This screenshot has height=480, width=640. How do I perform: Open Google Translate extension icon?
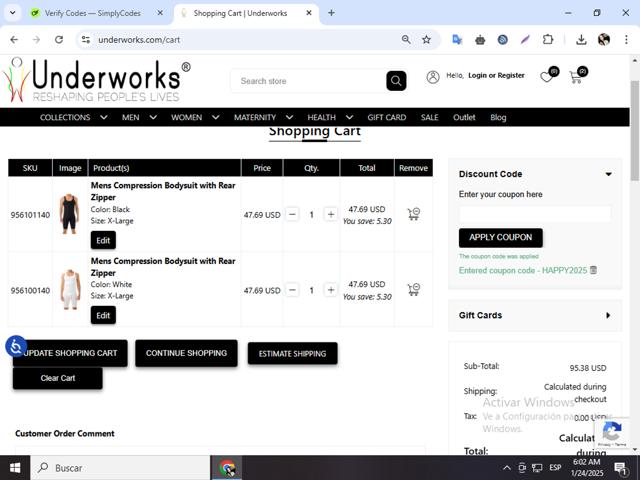tap(457, 40)
